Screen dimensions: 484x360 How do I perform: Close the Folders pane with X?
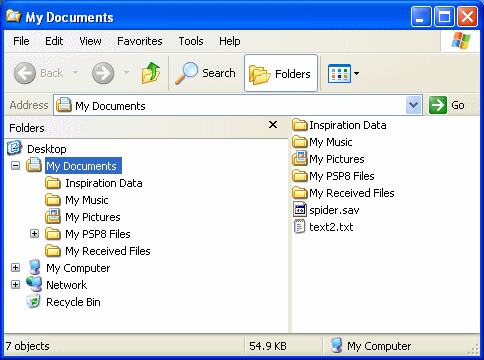[x=273, y=125]
